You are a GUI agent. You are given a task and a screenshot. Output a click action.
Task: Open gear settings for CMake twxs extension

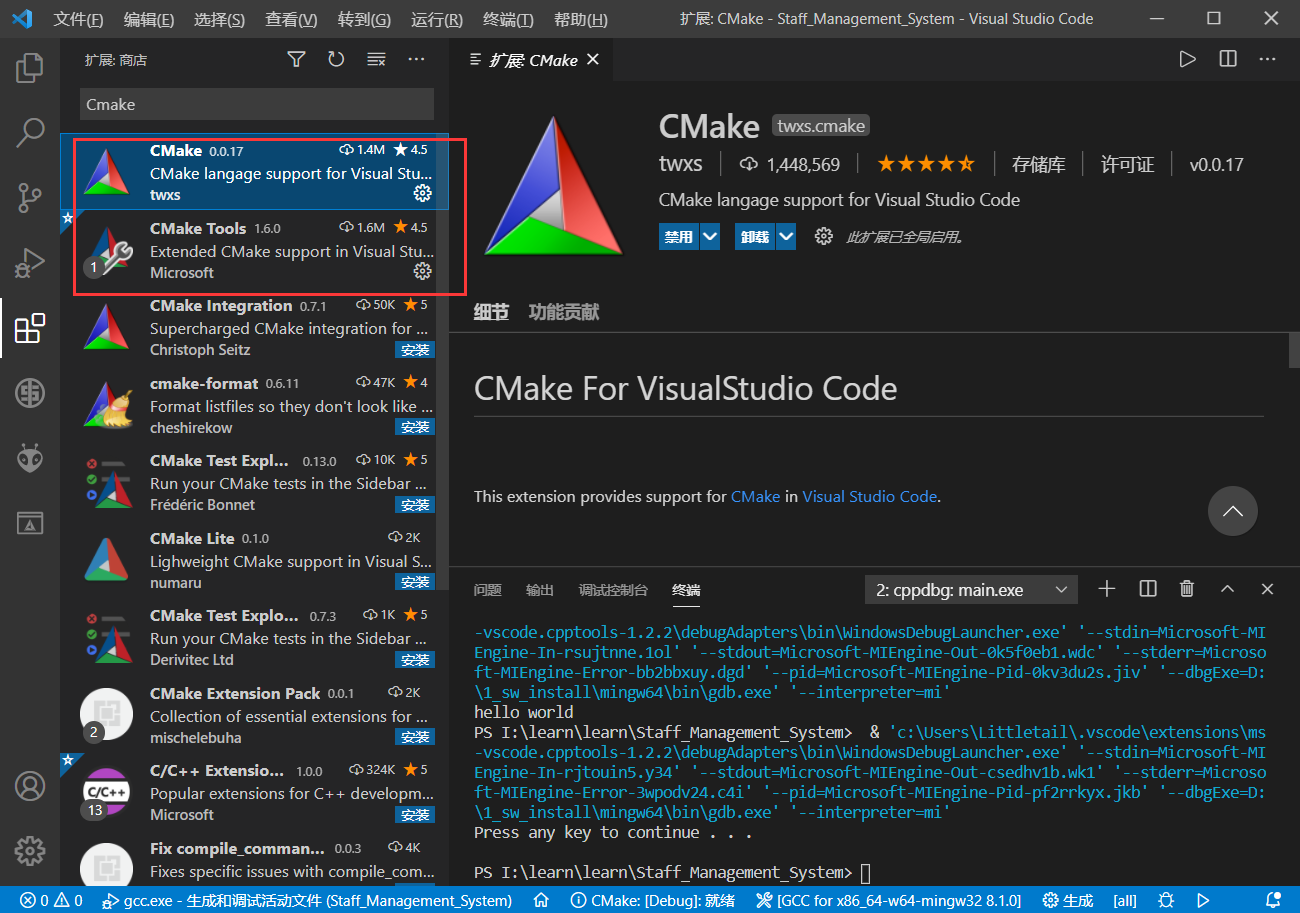422,193
